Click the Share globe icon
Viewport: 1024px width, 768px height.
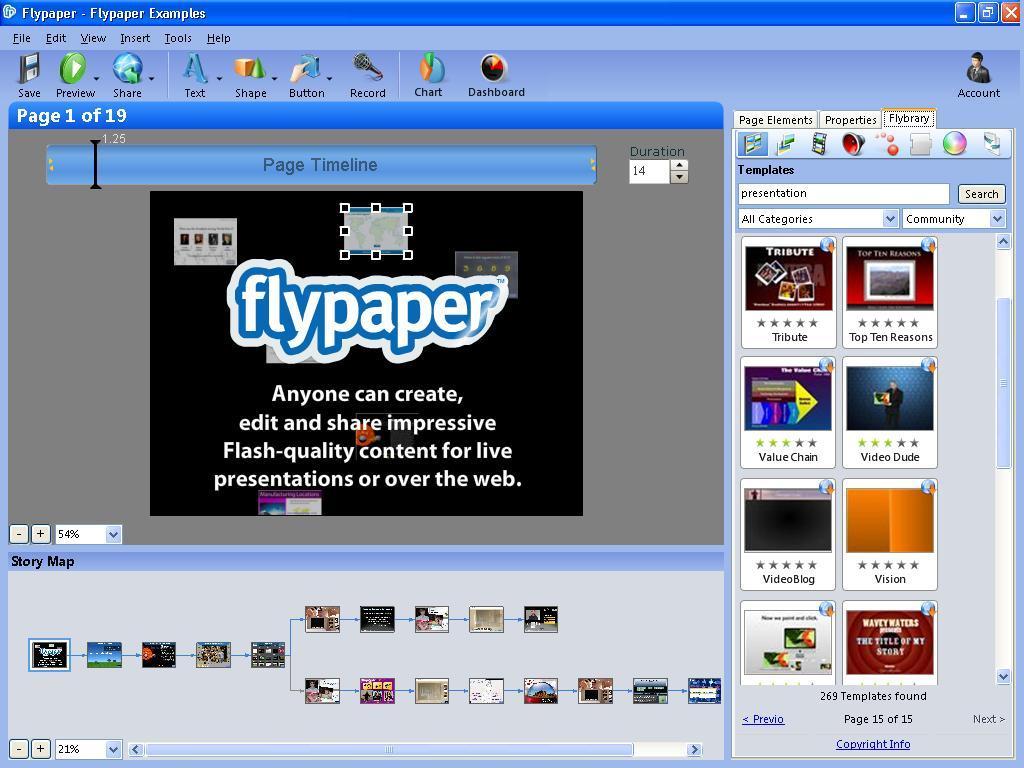[x=127, y=69]
